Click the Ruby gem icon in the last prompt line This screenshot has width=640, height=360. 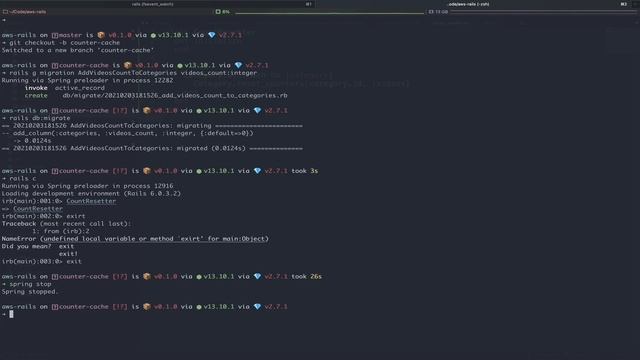258,307
